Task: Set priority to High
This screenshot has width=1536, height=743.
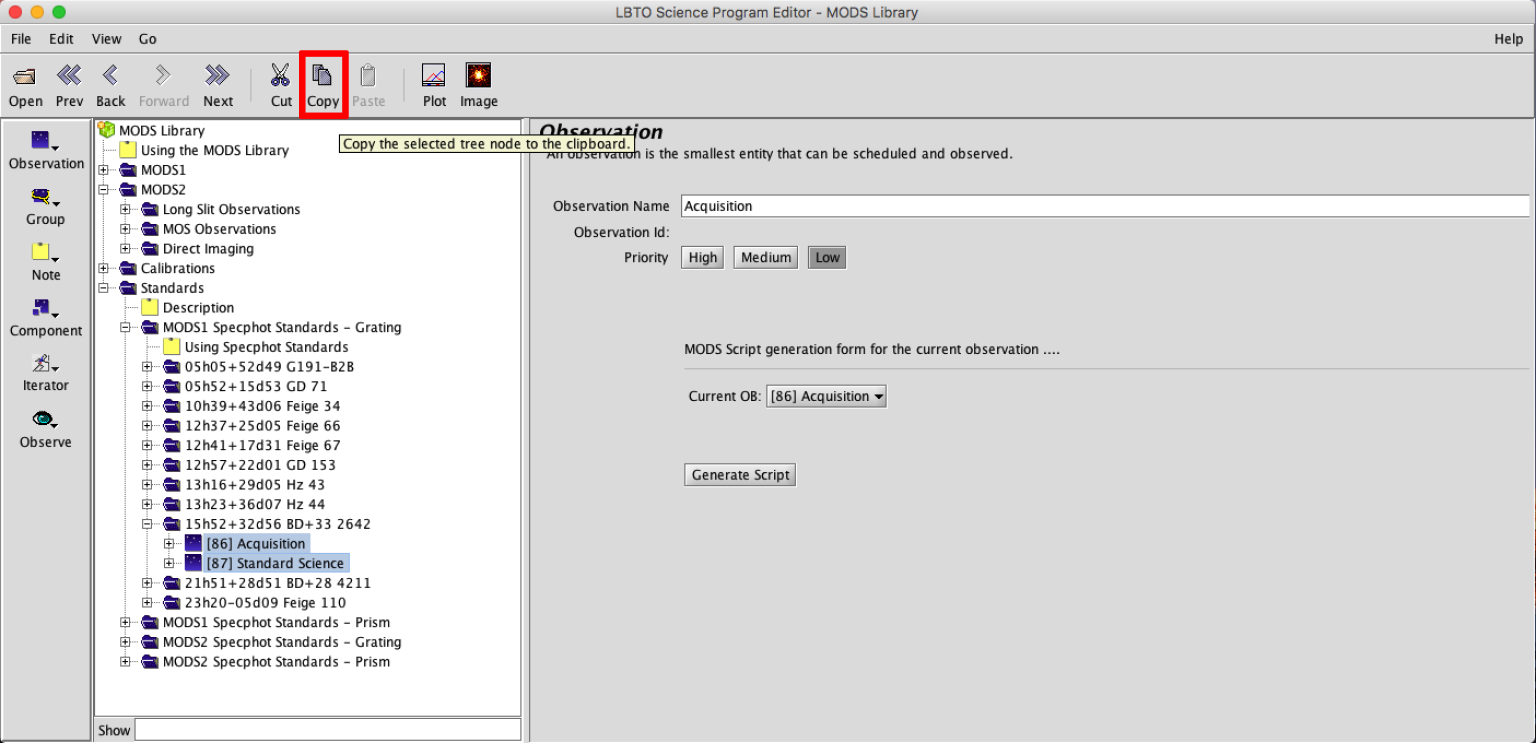Action: [703, 258]
